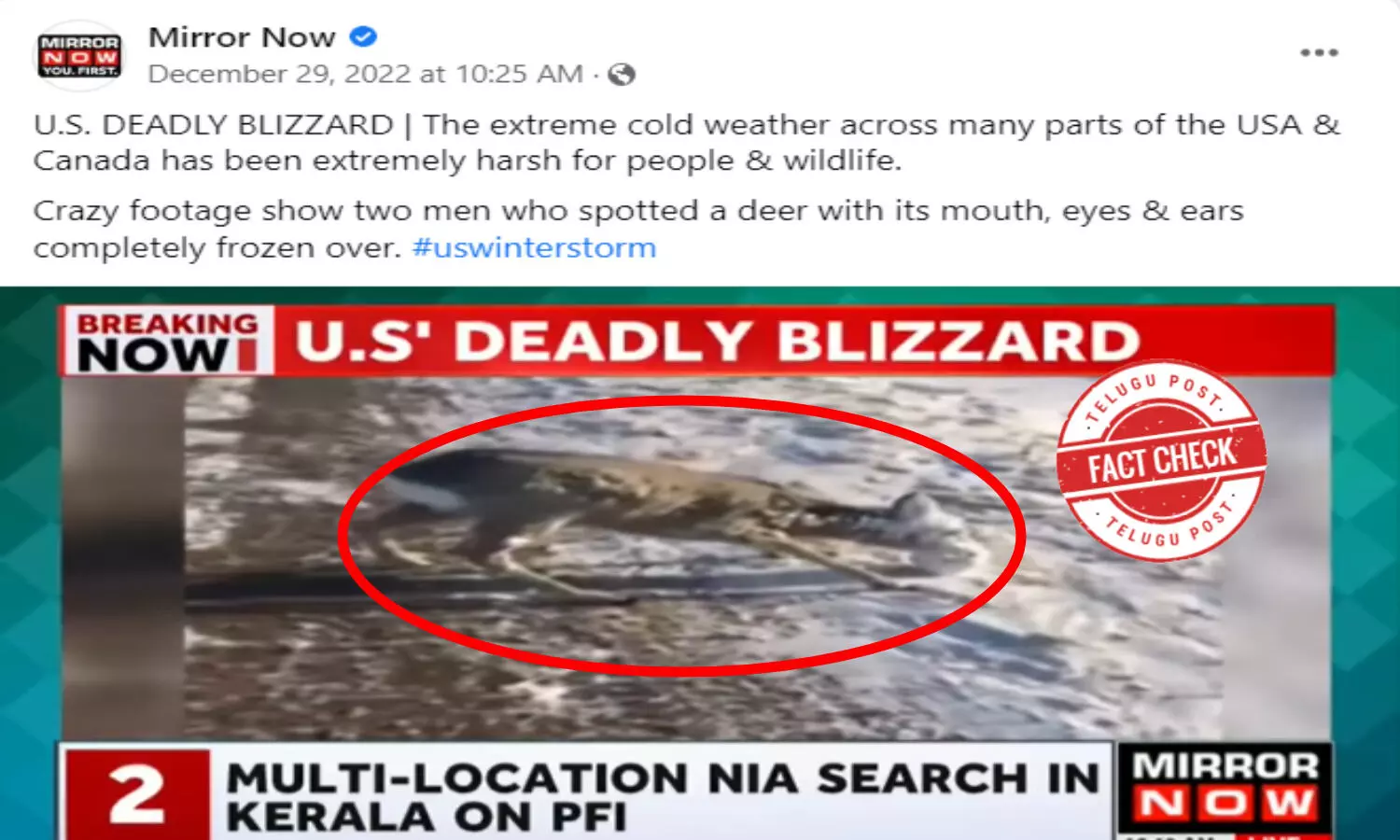Viewport: 1400px width, 840px height.
Task: Click the Breaking Now logo badge
Action: [x=168, y=342]
